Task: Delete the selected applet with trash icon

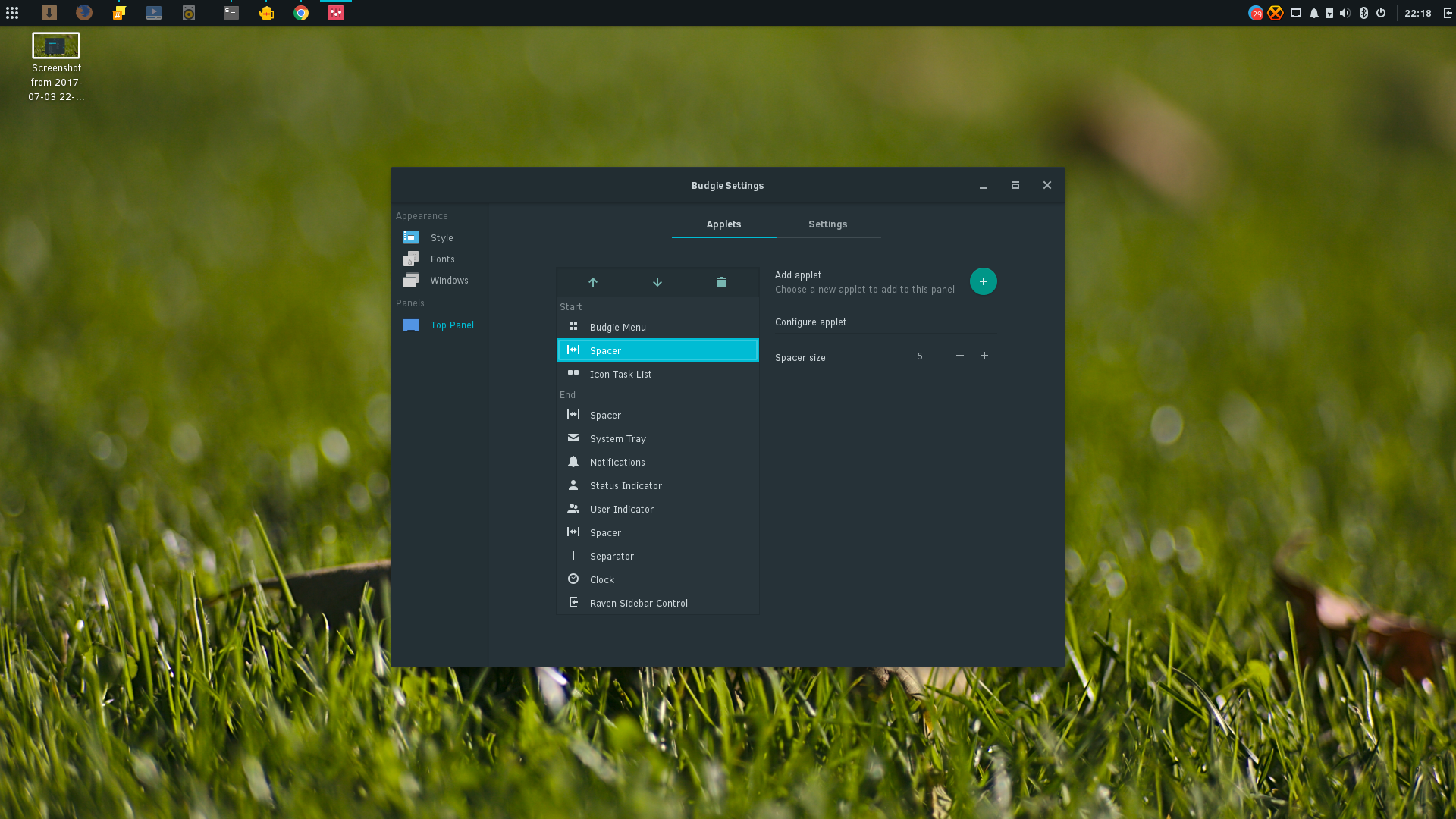Action: [x=721, y=282]
